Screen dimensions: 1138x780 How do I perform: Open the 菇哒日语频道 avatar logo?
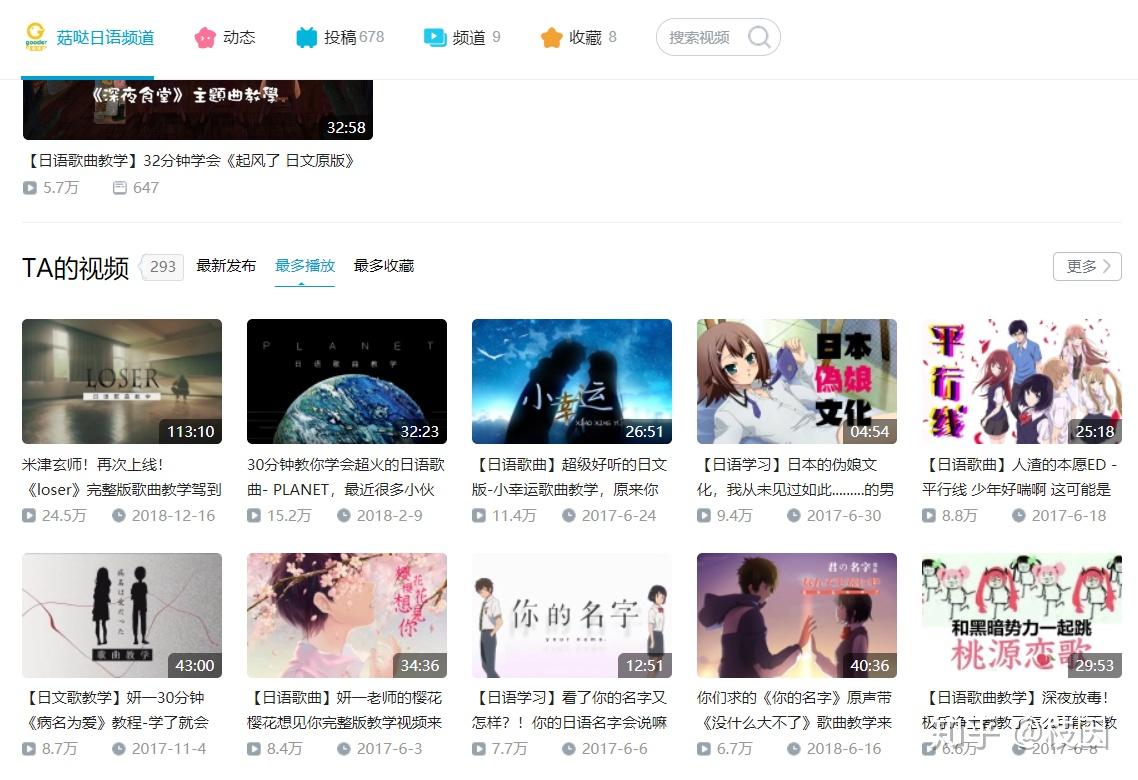click(x=36, y=36)
